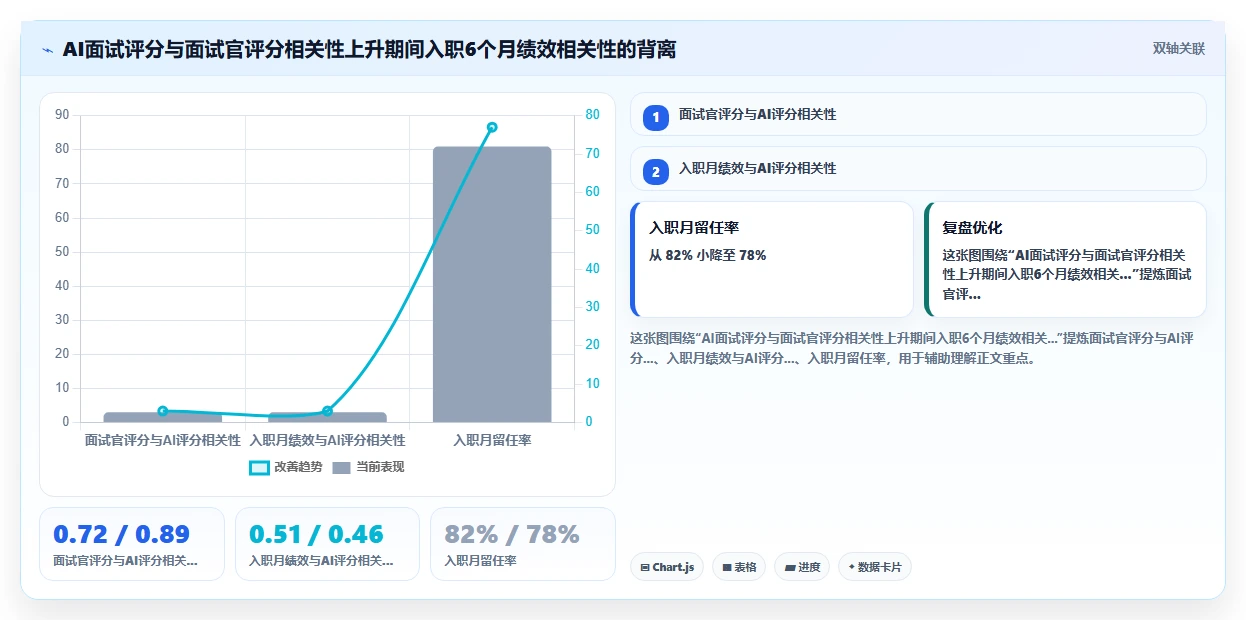The width and height of the screenshot is (1246, 620).
Task: Click the 入职月绩效与AI评分相关性 small bar
Action: [327, 417]
